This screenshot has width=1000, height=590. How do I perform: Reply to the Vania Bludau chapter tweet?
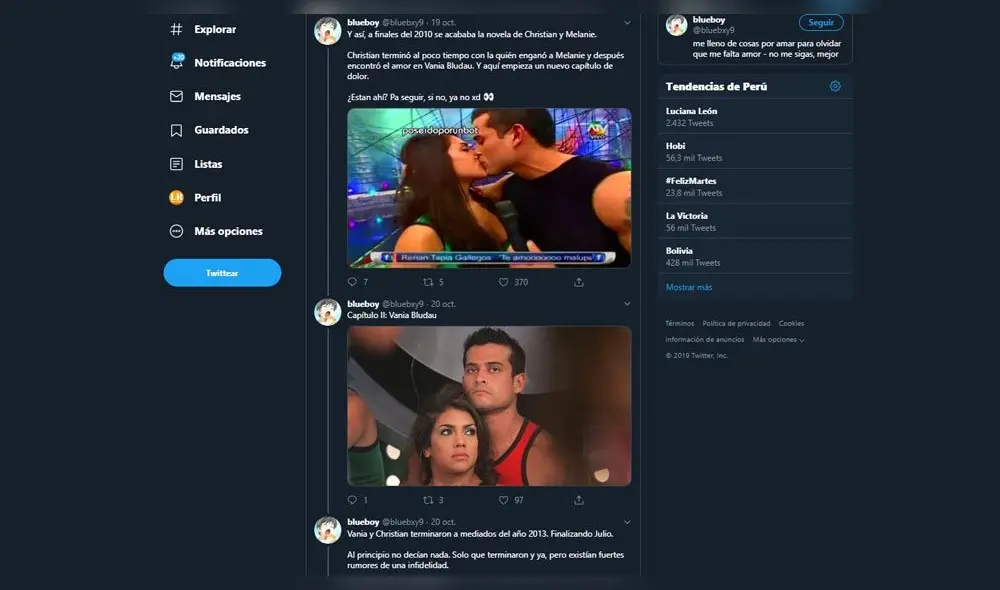351,499
